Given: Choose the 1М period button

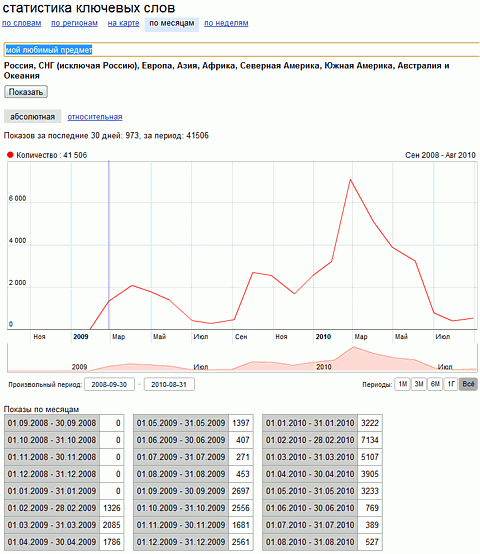Looking at the screenshot, I should (402, 384).
